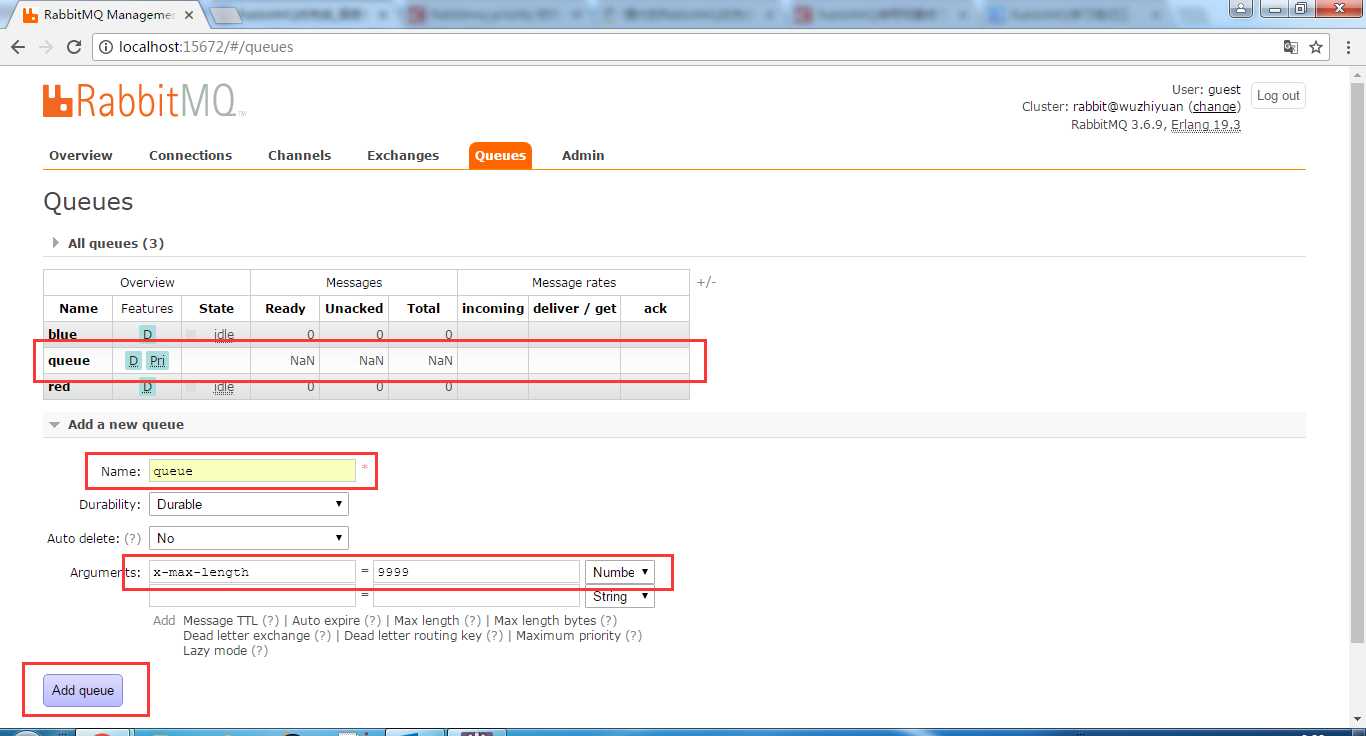
Task: Close the RabbitMQ Management tab
Action: click(x=189, y=16)
